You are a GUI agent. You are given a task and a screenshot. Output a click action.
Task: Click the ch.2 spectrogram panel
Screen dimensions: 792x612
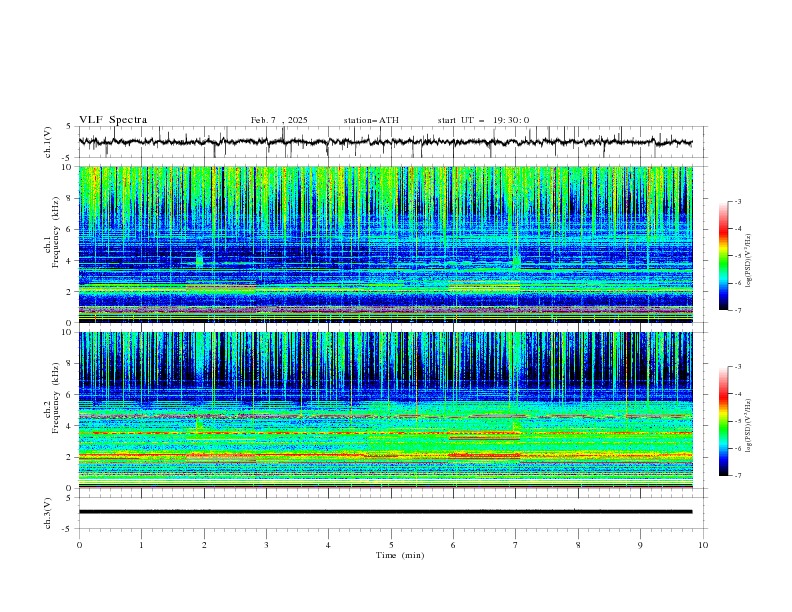coord(385,410)
